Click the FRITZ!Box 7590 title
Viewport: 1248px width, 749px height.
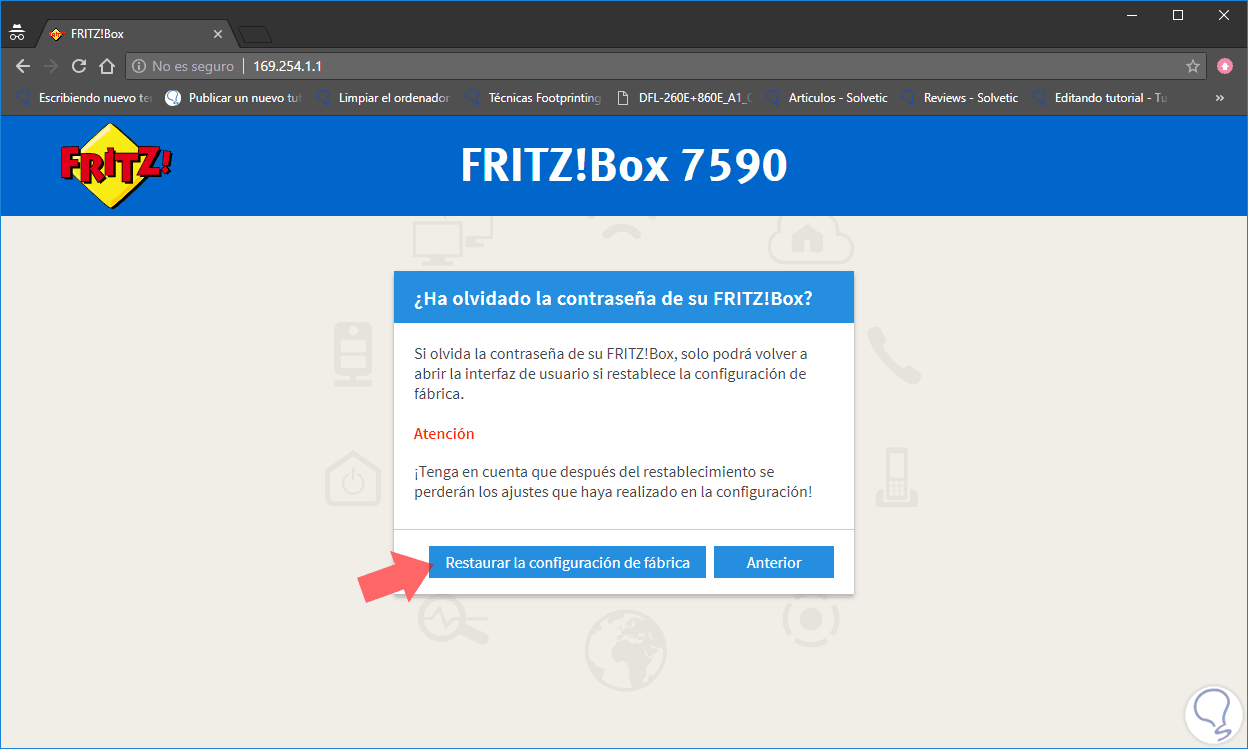pos(624,165)
